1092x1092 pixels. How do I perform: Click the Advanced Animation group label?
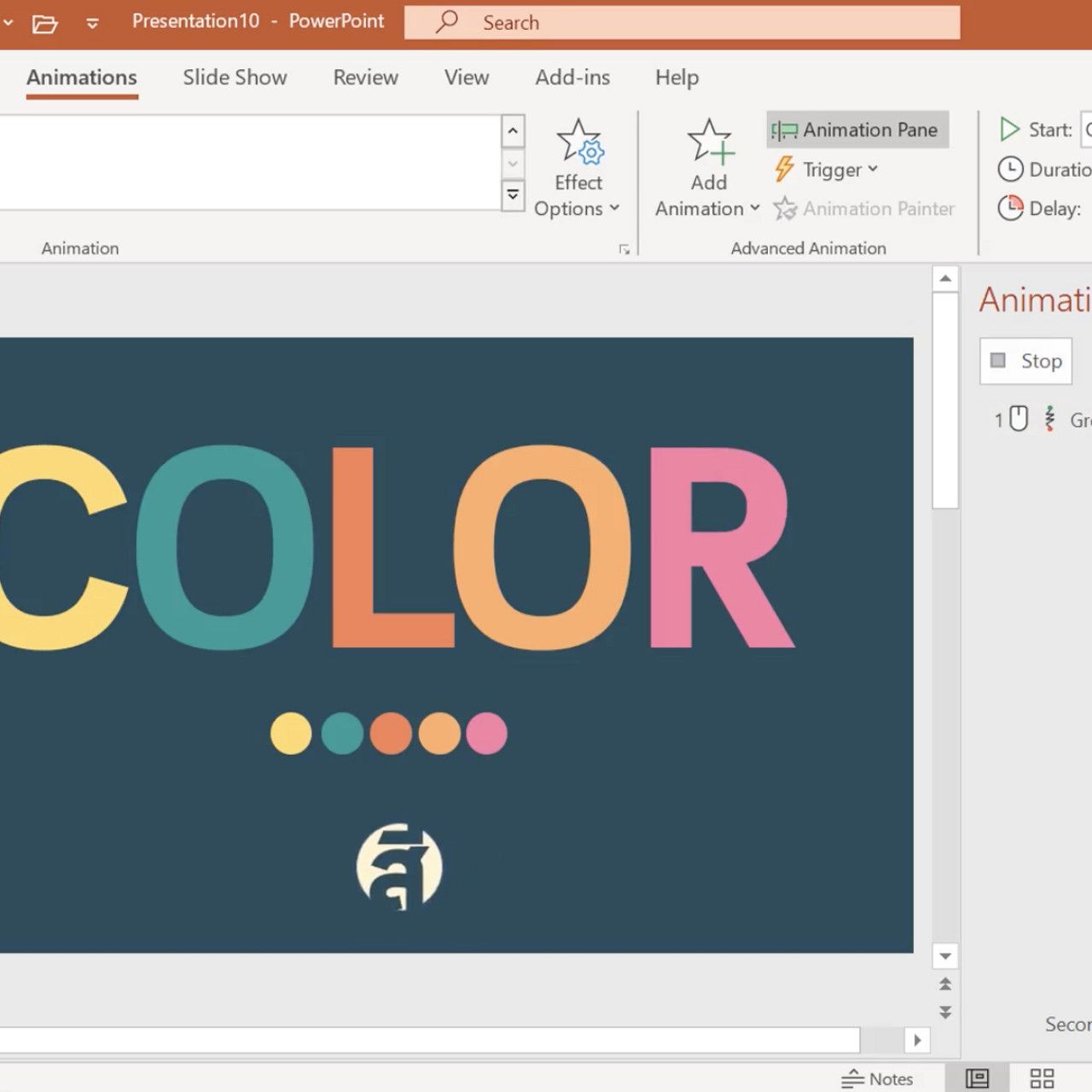coord(808,248)
